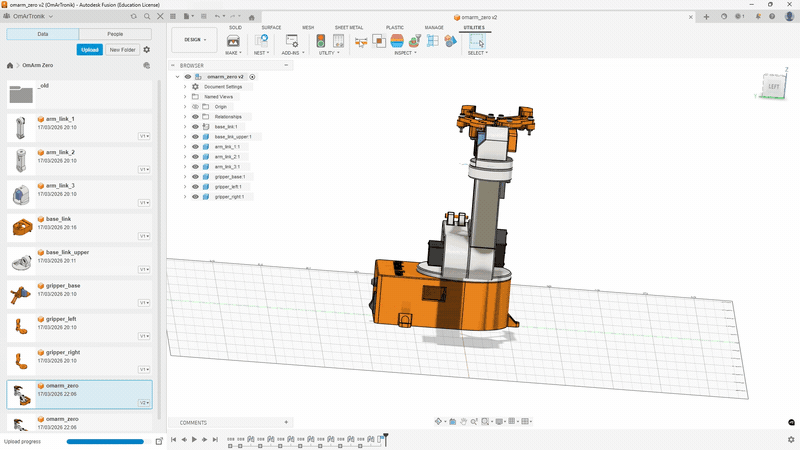
Task: Hide arm_link_3:1 component
Action: pos(195,166)
